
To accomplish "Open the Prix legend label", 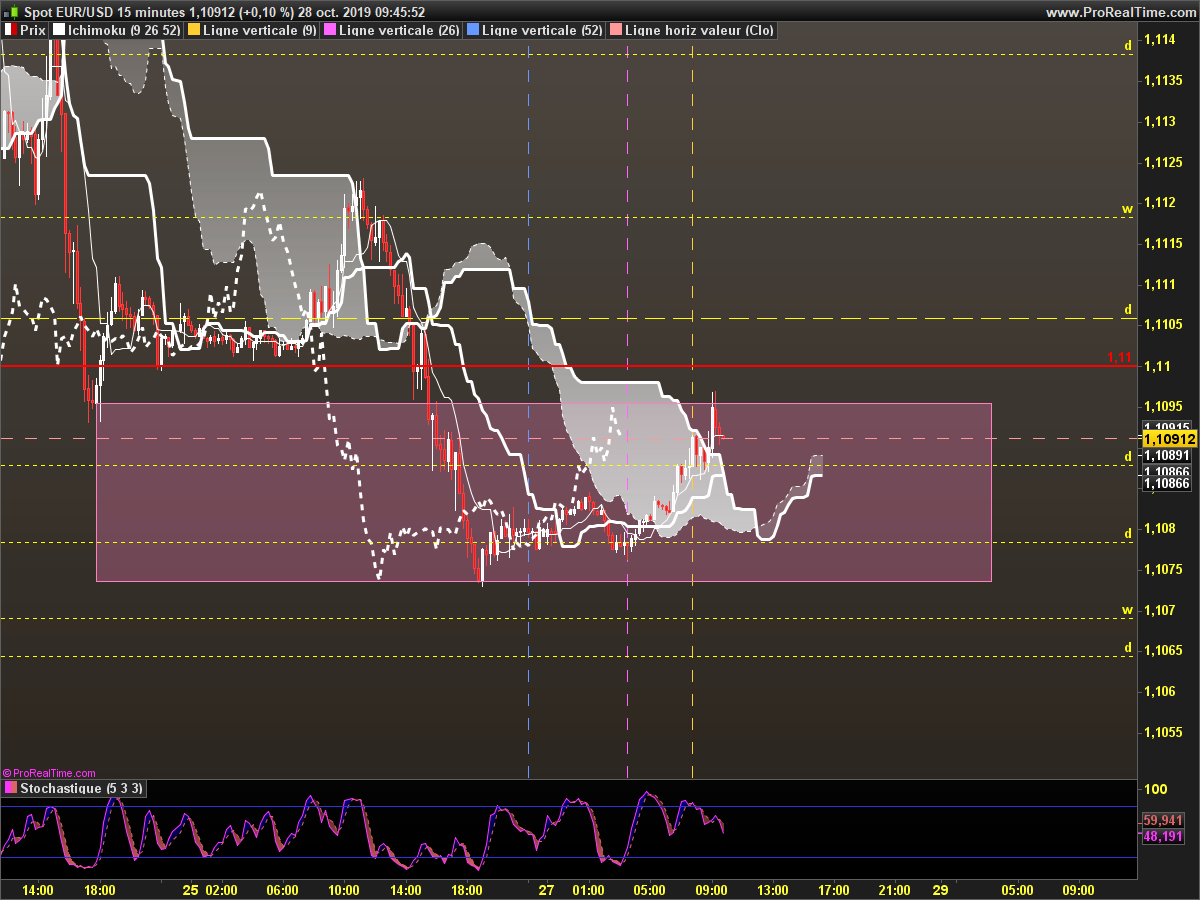I will [32, 30].
